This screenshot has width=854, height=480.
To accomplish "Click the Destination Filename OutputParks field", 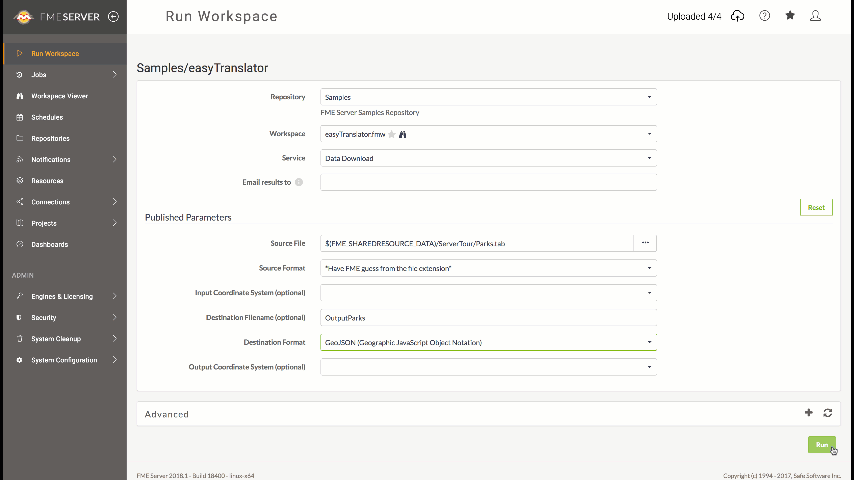I will coord(488,318).
